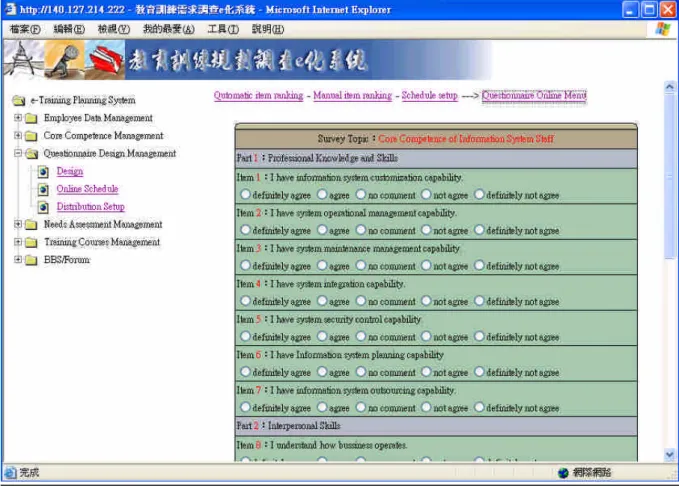Viewport: 679px width, 486px height.
Task: Expand the BBS/Forum node
Action: tap(18, 259)
